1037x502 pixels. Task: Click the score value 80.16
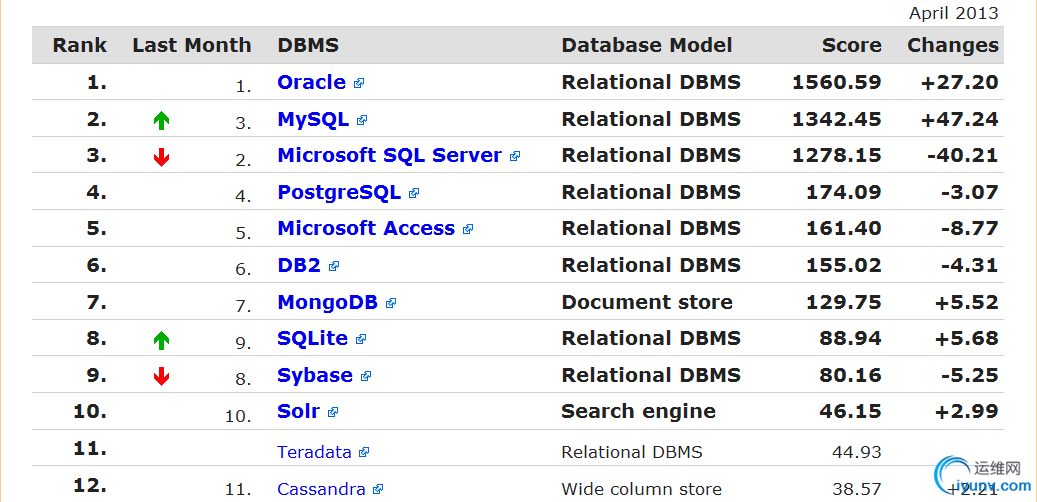(x=850, y=375)
